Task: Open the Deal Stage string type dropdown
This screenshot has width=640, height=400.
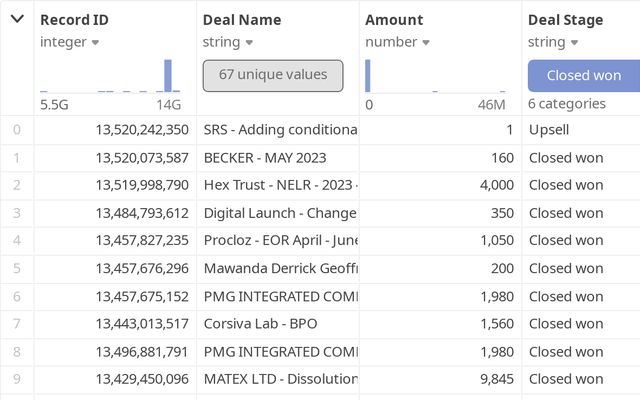Action: pyautogui.click(x=572, y=42)
